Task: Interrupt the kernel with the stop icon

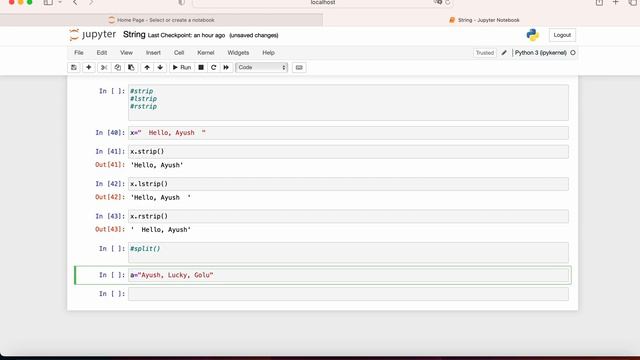Action: [x=201, y=67]
